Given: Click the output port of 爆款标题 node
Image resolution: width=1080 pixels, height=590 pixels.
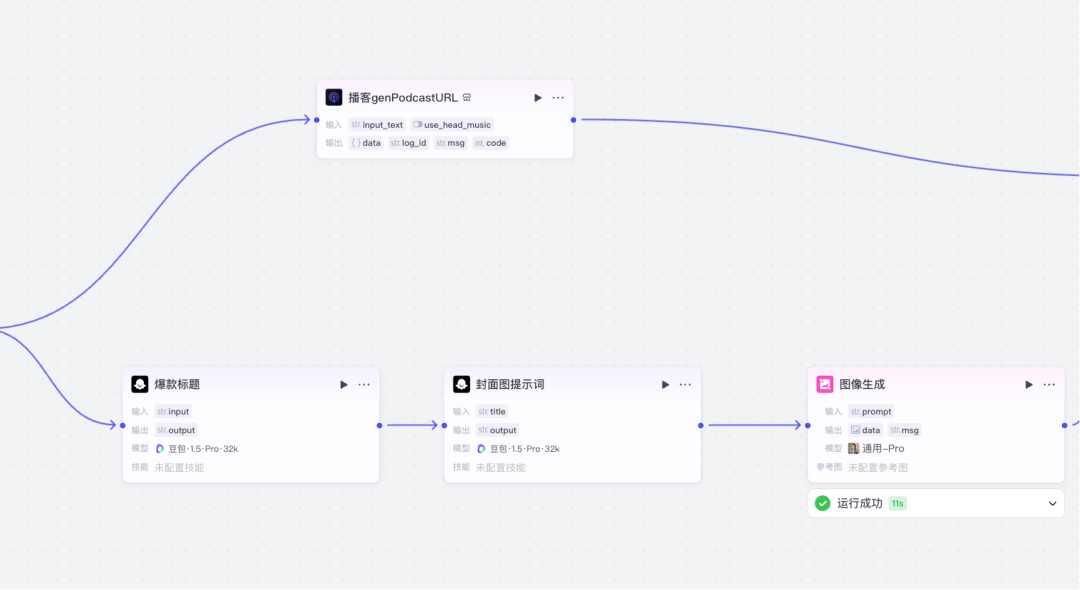Looking at the screenshot, I should click(x=380, y=425).
